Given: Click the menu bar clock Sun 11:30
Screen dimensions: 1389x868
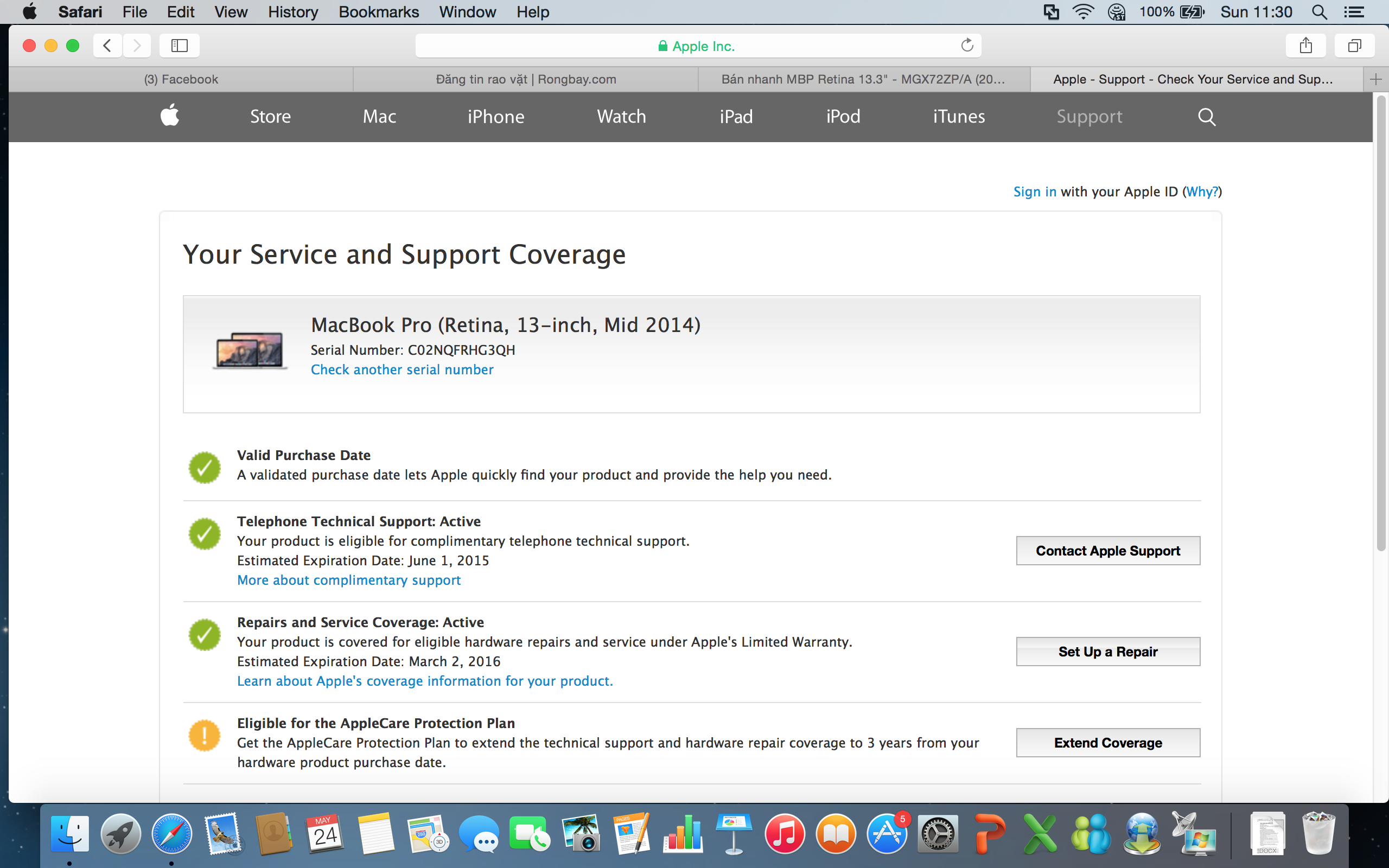Looking at the screenshot, I should [x=1257, y=12].
